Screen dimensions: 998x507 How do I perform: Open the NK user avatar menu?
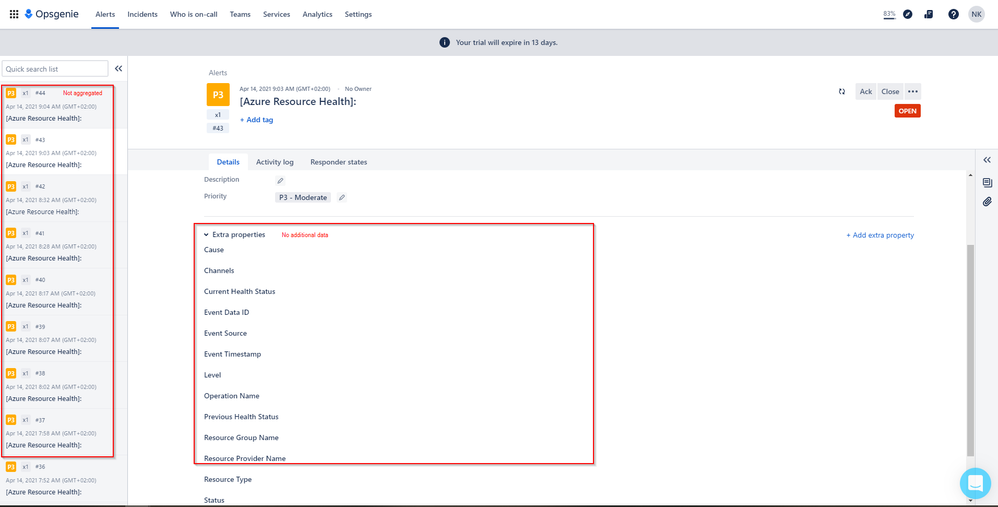click(x=976, y=14)
